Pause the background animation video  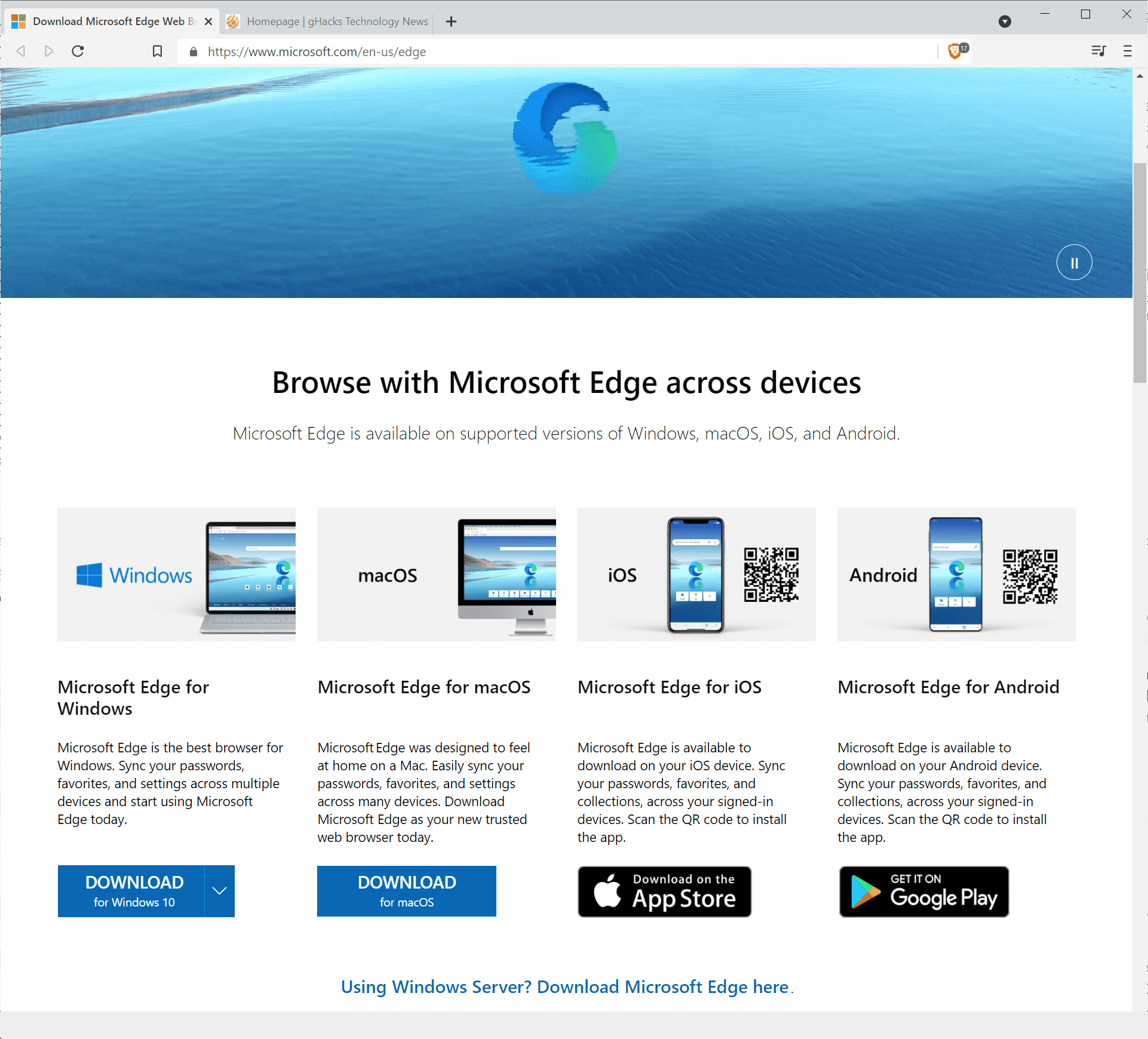pyautogui.click(x=1074, y=262)
